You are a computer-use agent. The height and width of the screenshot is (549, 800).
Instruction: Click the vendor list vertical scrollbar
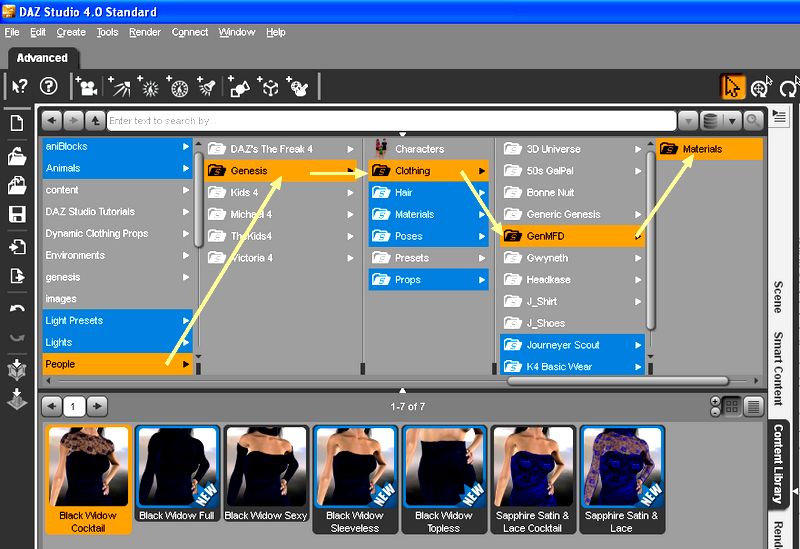click(650, 240)
